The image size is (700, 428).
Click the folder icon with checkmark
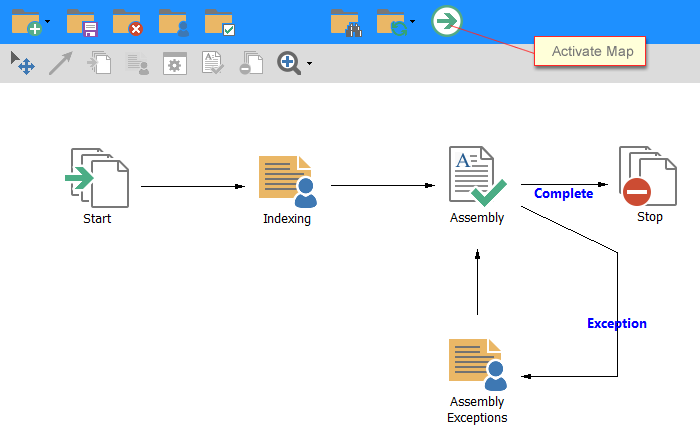click(219, 23)
